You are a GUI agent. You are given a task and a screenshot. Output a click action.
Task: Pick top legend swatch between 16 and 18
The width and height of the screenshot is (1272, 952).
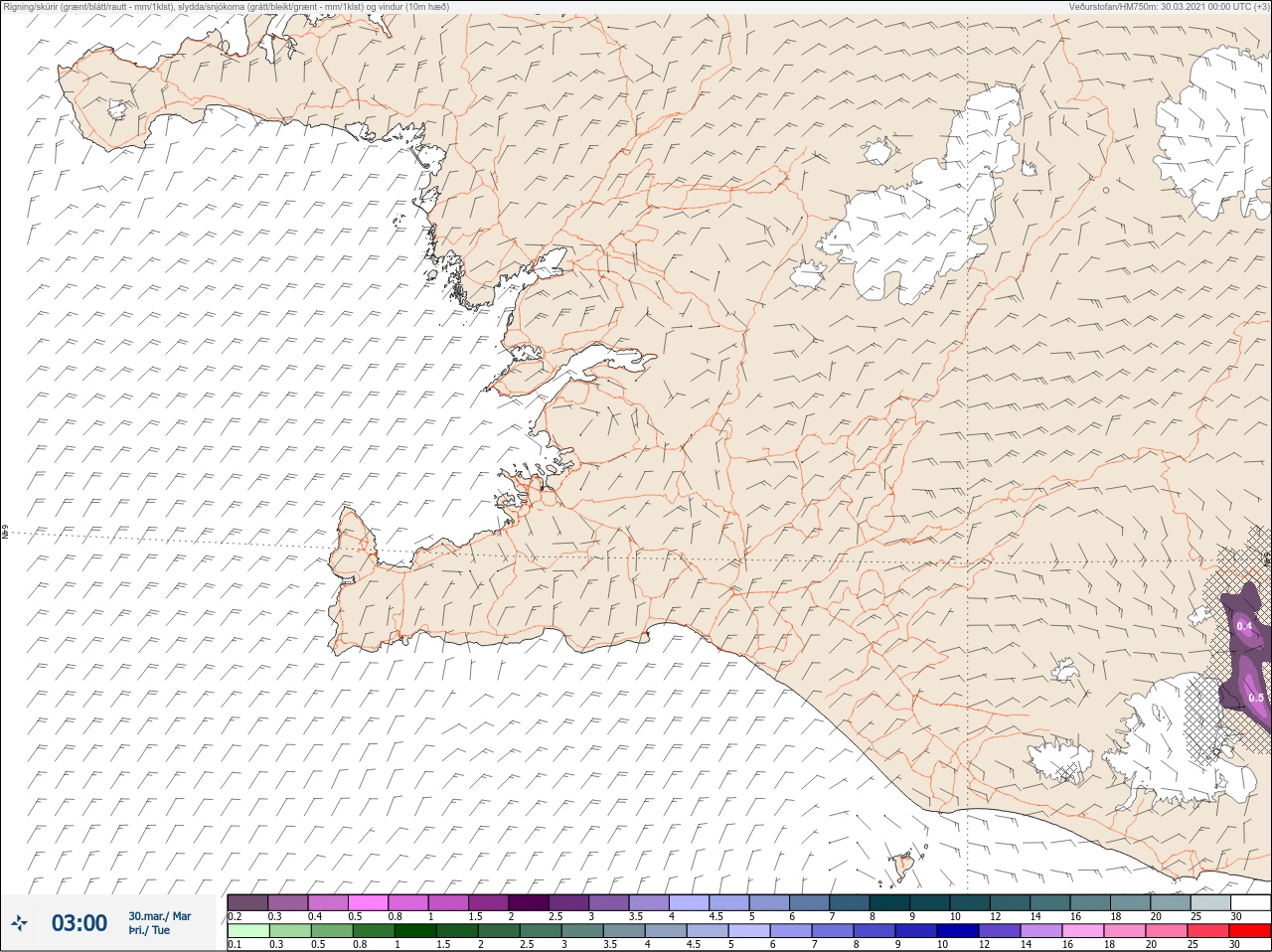point(1091,902)
